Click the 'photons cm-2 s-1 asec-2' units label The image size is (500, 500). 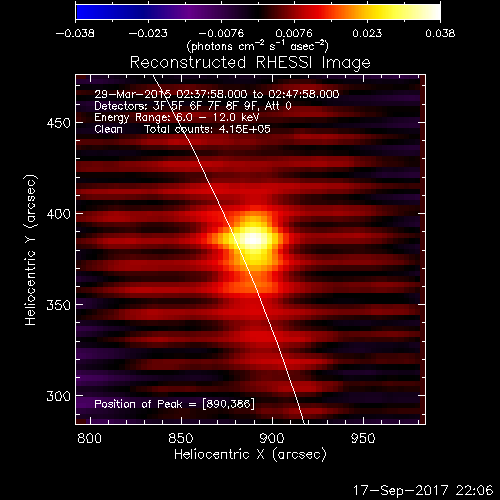tap(257, 46)
